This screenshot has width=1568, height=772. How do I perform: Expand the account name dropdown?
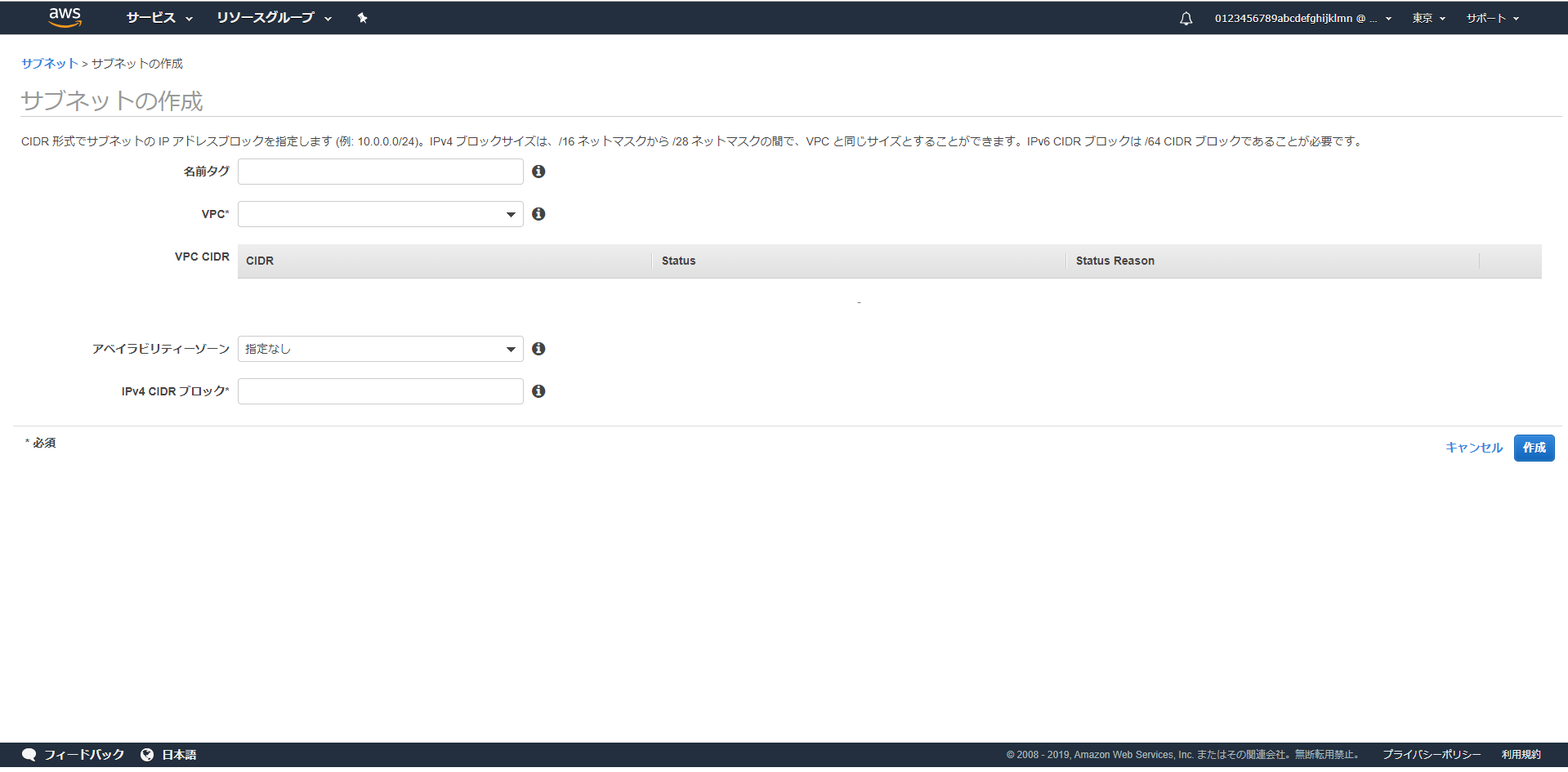[x=1302, y=18]
